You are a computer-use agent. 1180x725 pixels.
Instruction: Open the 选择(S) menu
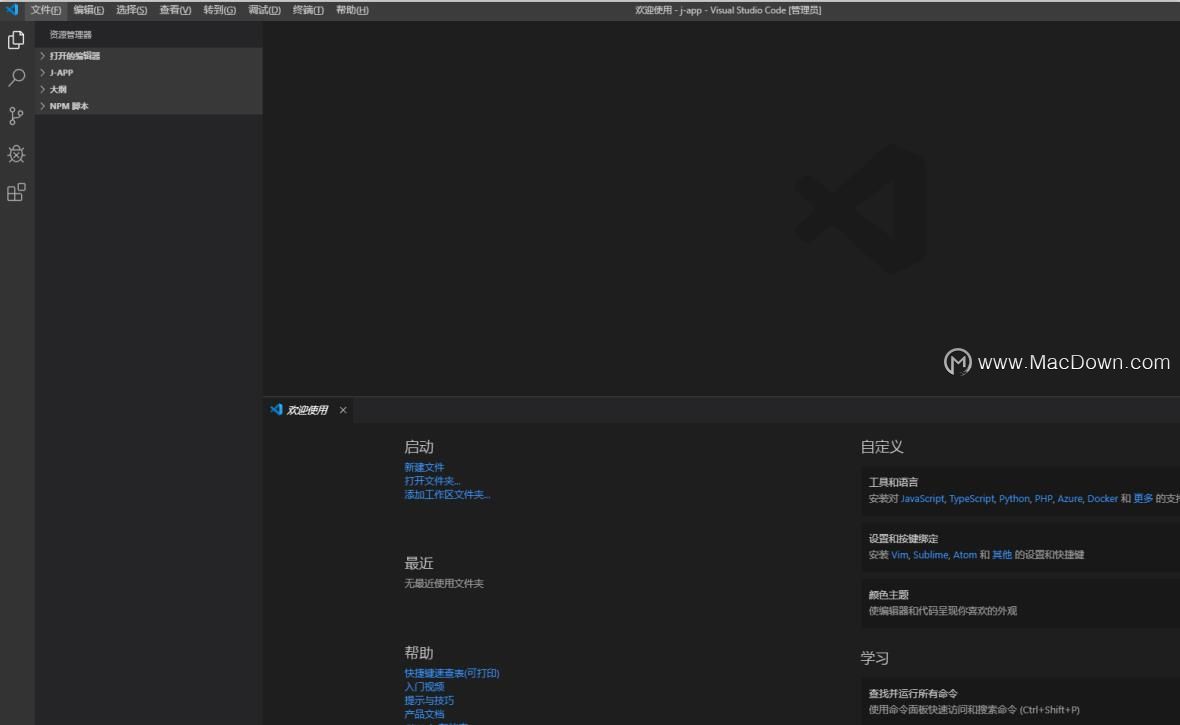(x=131, y=10)
